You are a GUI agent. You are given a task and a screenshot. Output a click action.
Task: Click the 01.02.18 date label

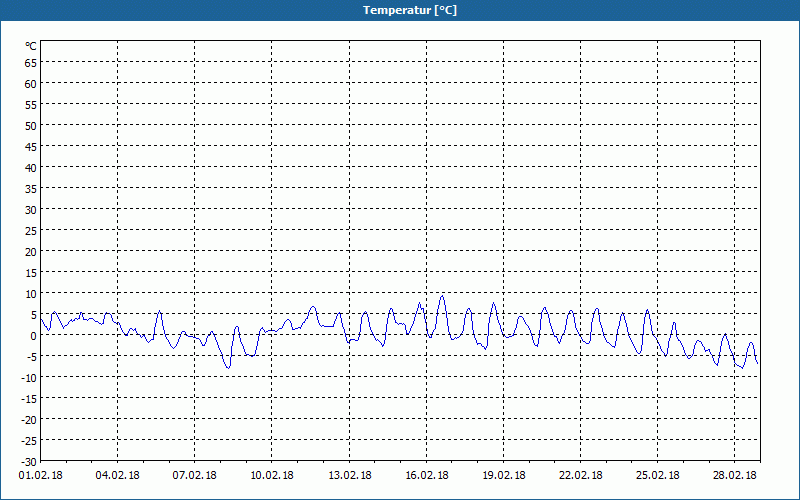(x=40, y=476)
